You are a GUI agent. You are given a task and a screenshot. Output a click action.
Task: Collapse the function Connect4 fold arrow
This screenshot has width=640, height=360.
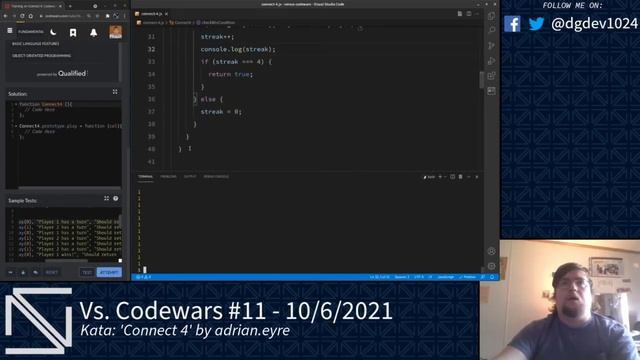pos(16,104)
